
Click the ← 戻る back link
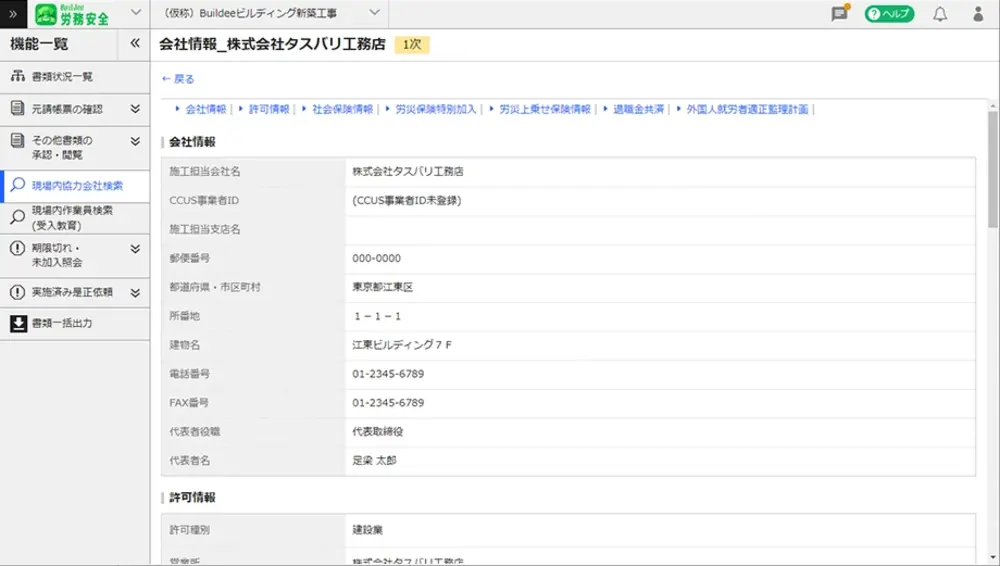[178, 79]
